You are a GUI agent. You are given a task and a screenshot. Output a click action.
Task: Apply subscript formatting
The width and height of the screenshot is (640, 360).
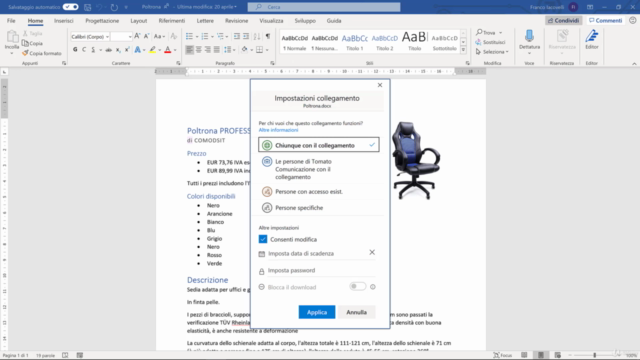pos(118,49)
